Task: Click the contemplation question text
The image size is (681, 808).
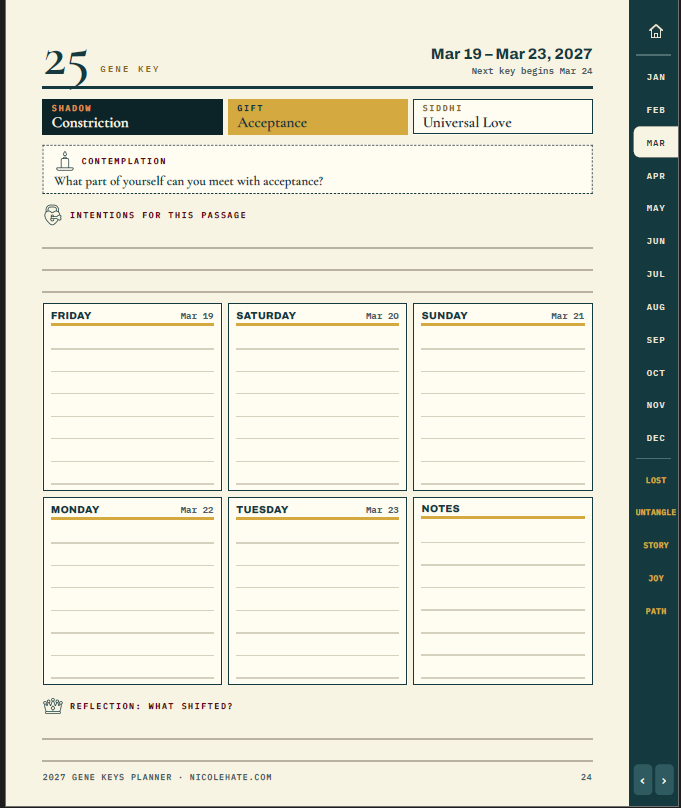Action: tap(189, 181)
